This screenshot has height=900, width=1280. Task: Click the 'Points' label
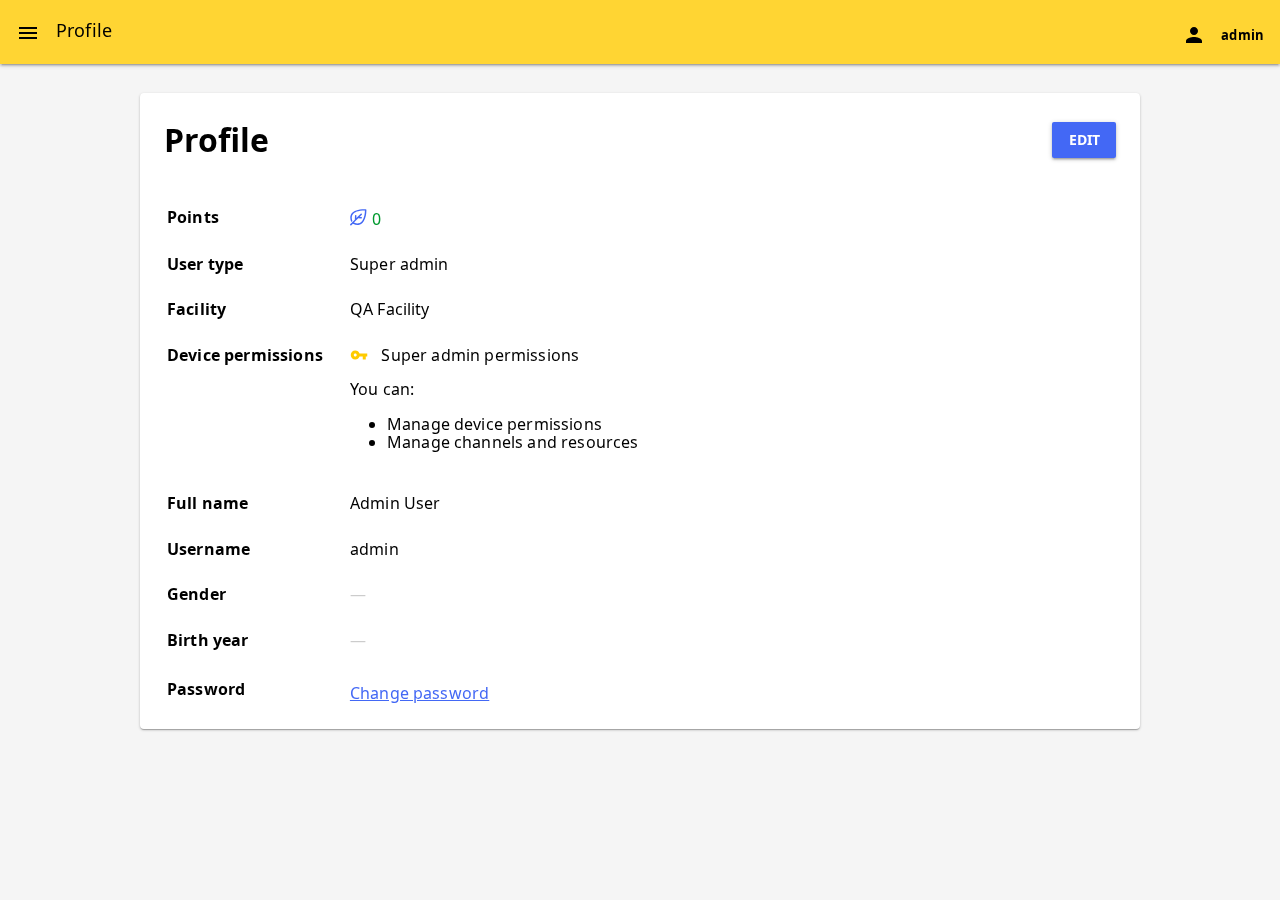coord(193,217)
